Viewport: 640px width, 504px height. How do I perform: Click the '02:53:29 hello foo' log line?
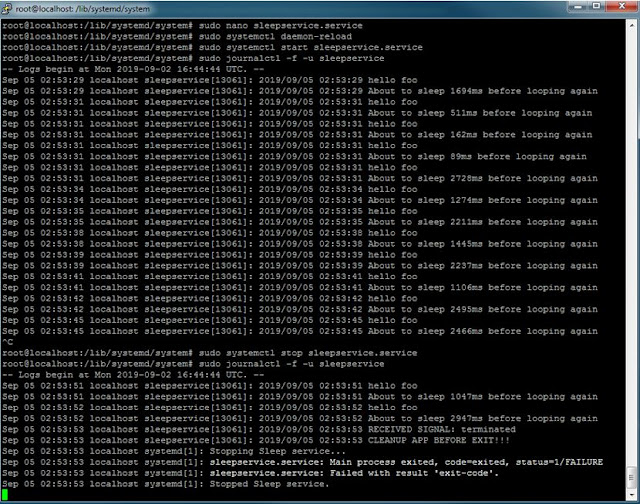click(x=210, y=80)
